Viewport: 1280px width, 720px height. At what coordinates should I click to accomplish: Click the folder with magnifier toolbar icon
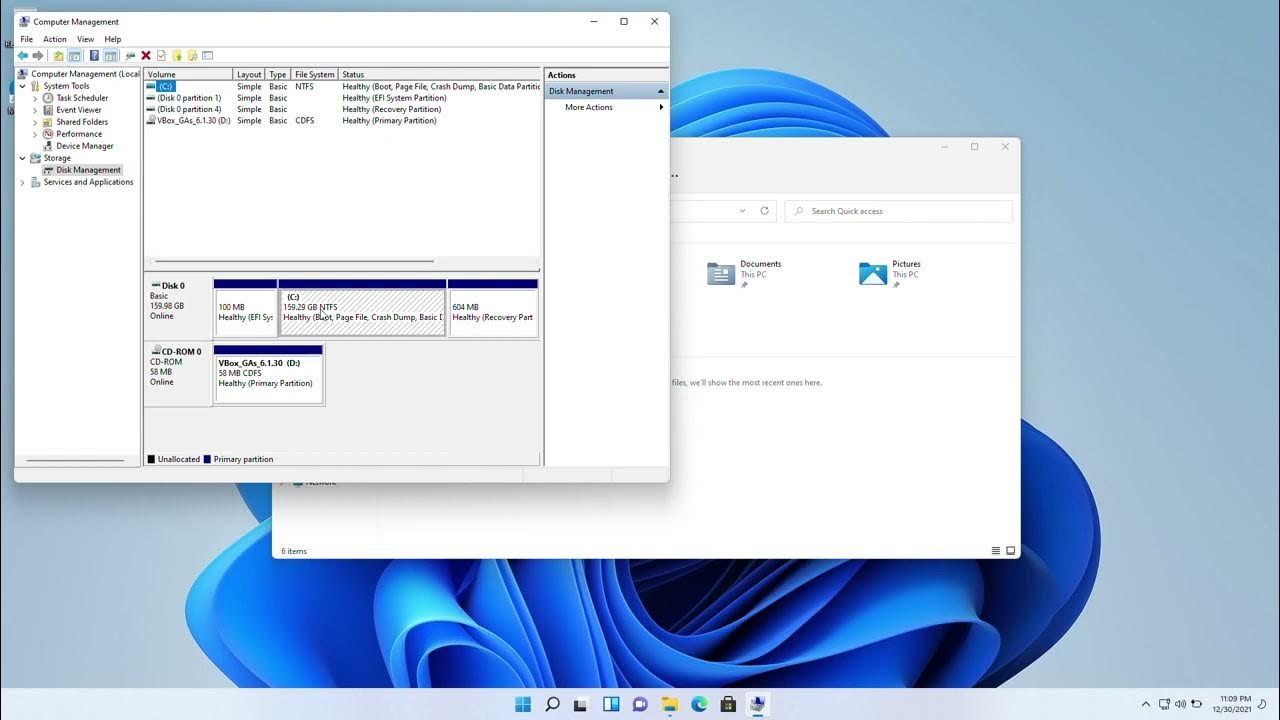[192, 56]
